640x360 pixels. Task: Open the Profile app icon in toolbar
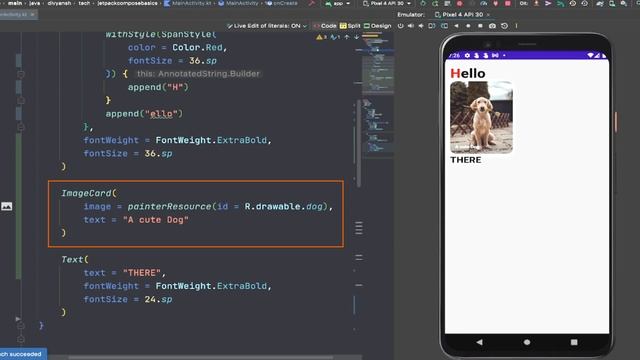tap(483, 3)
